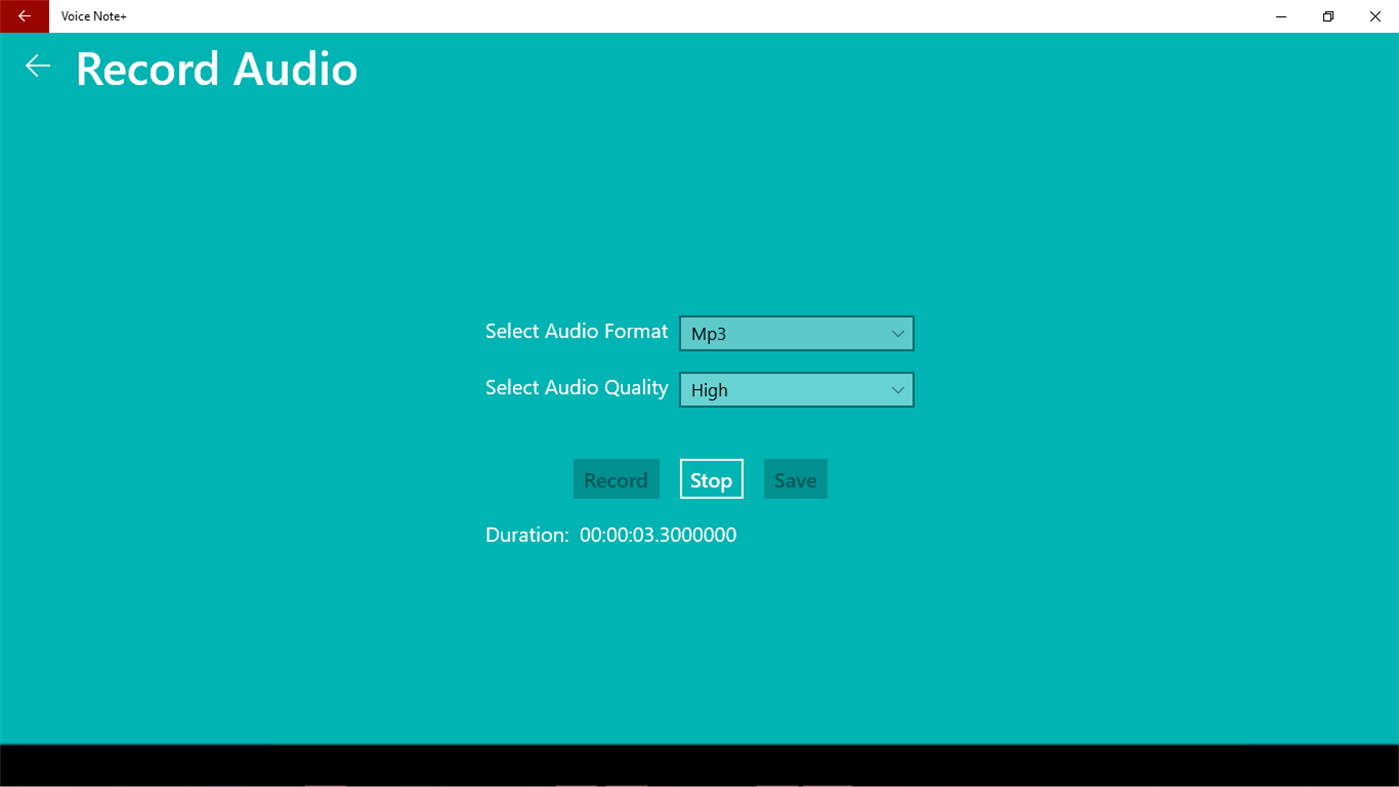
Task: Click the Select Audio Quality label
Action: [x=576, y=388]
